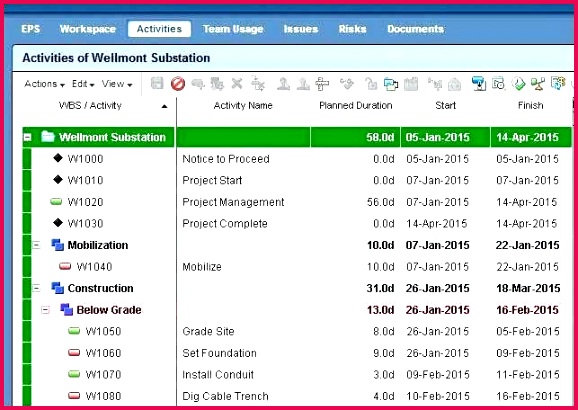This screenshot has height=410, width=578.
Task: Click the Activity Name column header
Action: click(x=243, y=105)
